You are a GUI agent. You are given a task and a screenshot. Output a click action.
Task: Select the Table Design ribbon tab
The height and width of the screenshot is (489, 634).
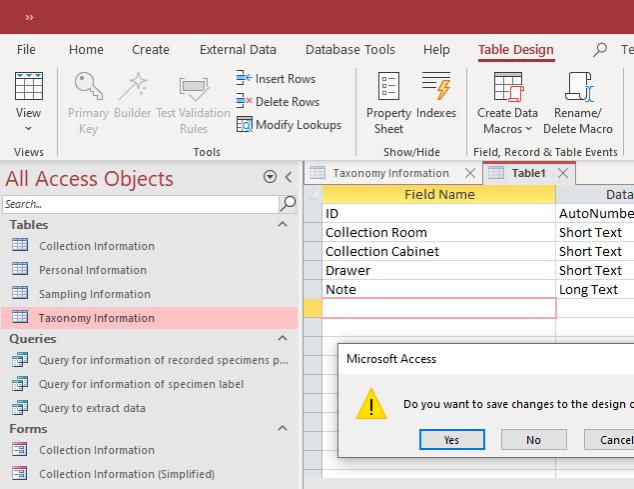click(516, 49)
